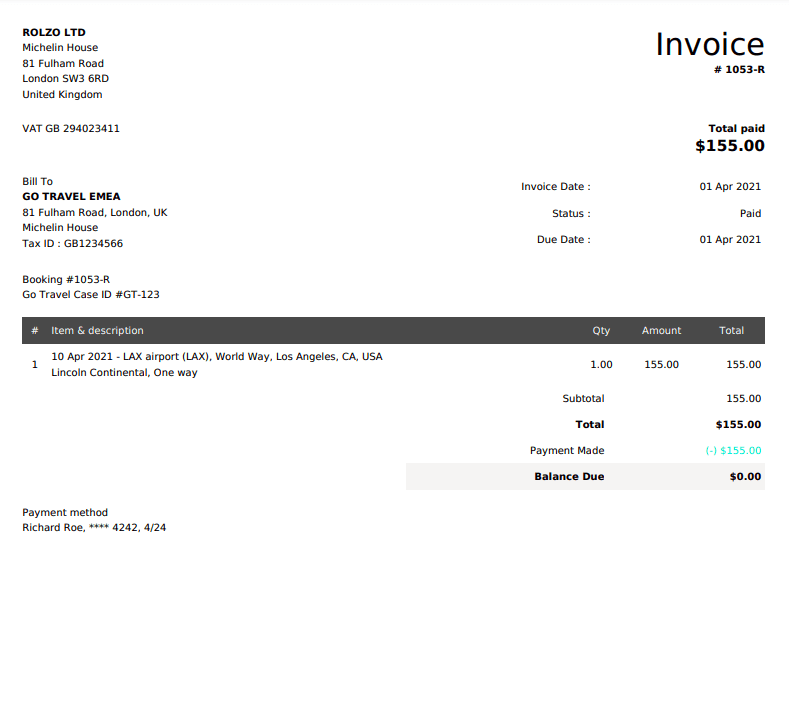Click the invoice number # 1053-R
Image resolution: width=789 pixels, height=727 pixels.
(x=739, y=69)
